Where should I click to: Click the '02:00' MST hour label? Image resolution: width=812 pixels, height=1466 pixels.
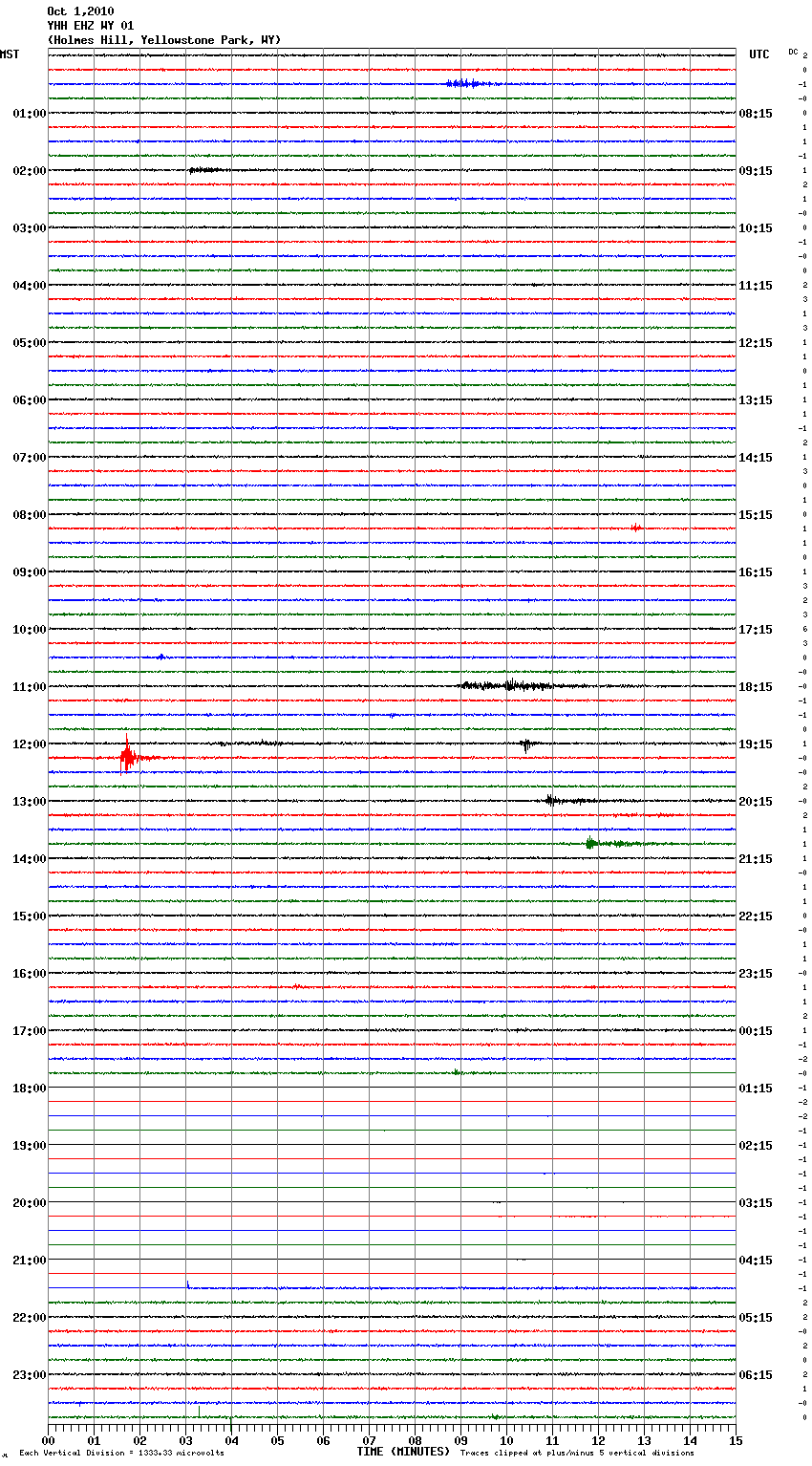pos(29,171)
